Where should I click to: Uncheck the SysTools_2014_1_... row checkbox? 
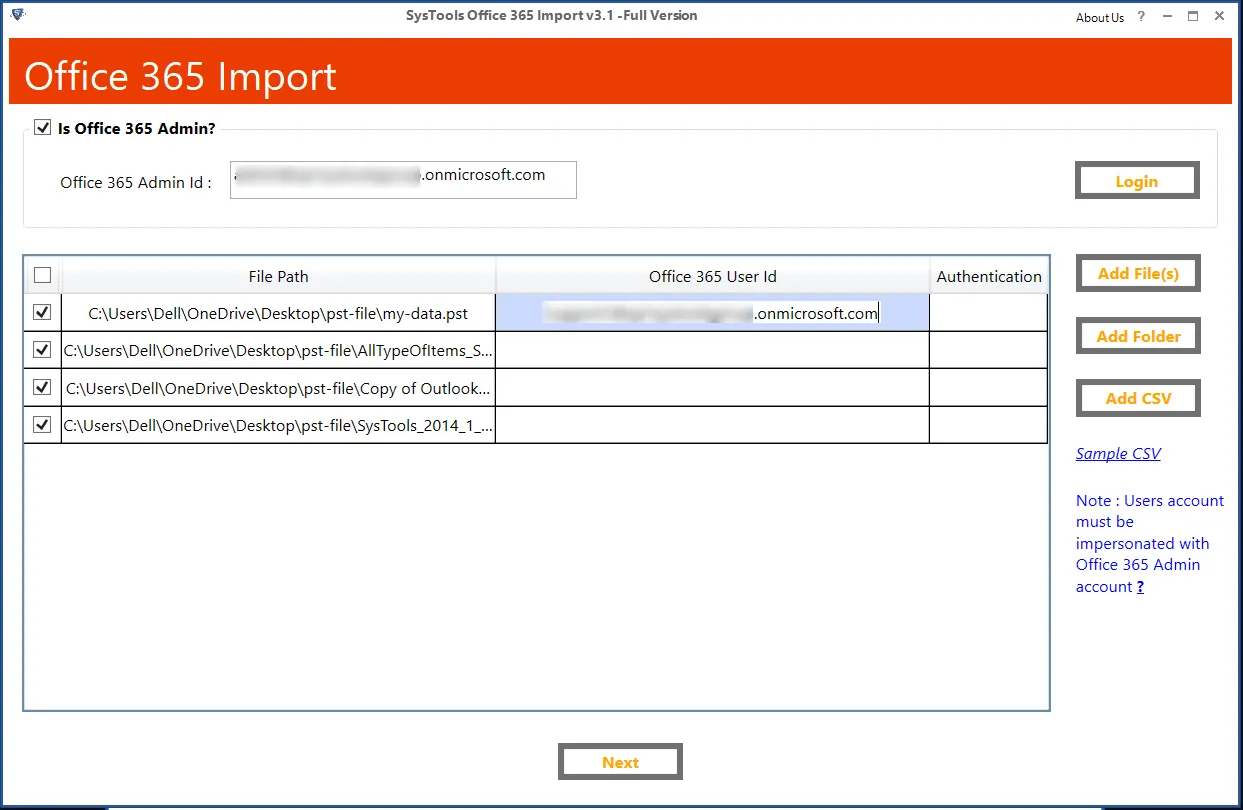(x=42, y=425)
